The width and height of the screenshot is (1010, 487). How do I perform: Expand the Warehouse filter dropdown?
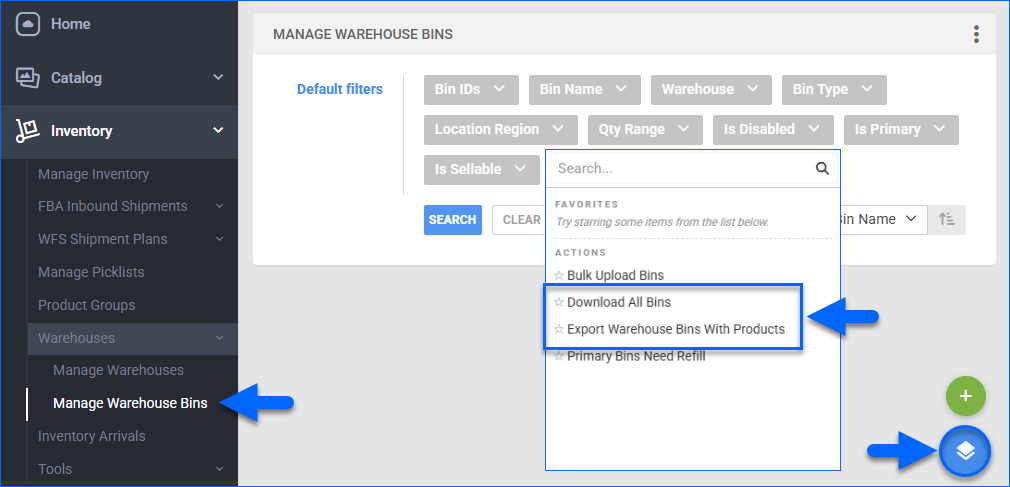[710, 89]
